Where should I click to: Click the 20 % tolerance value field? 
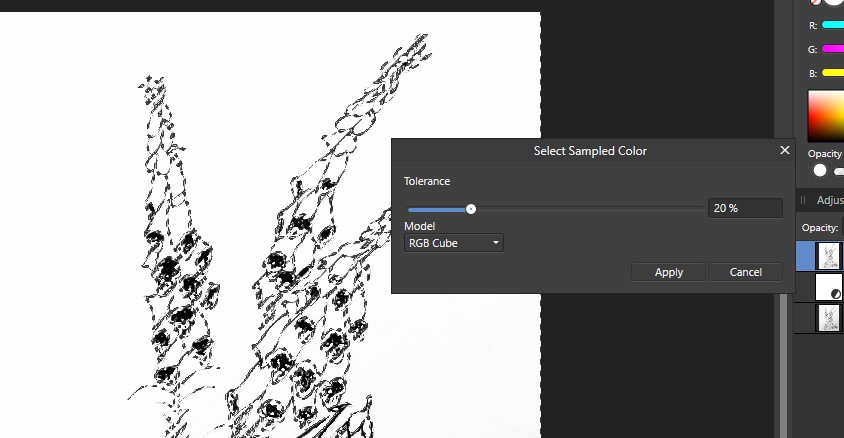pos(745,208)
